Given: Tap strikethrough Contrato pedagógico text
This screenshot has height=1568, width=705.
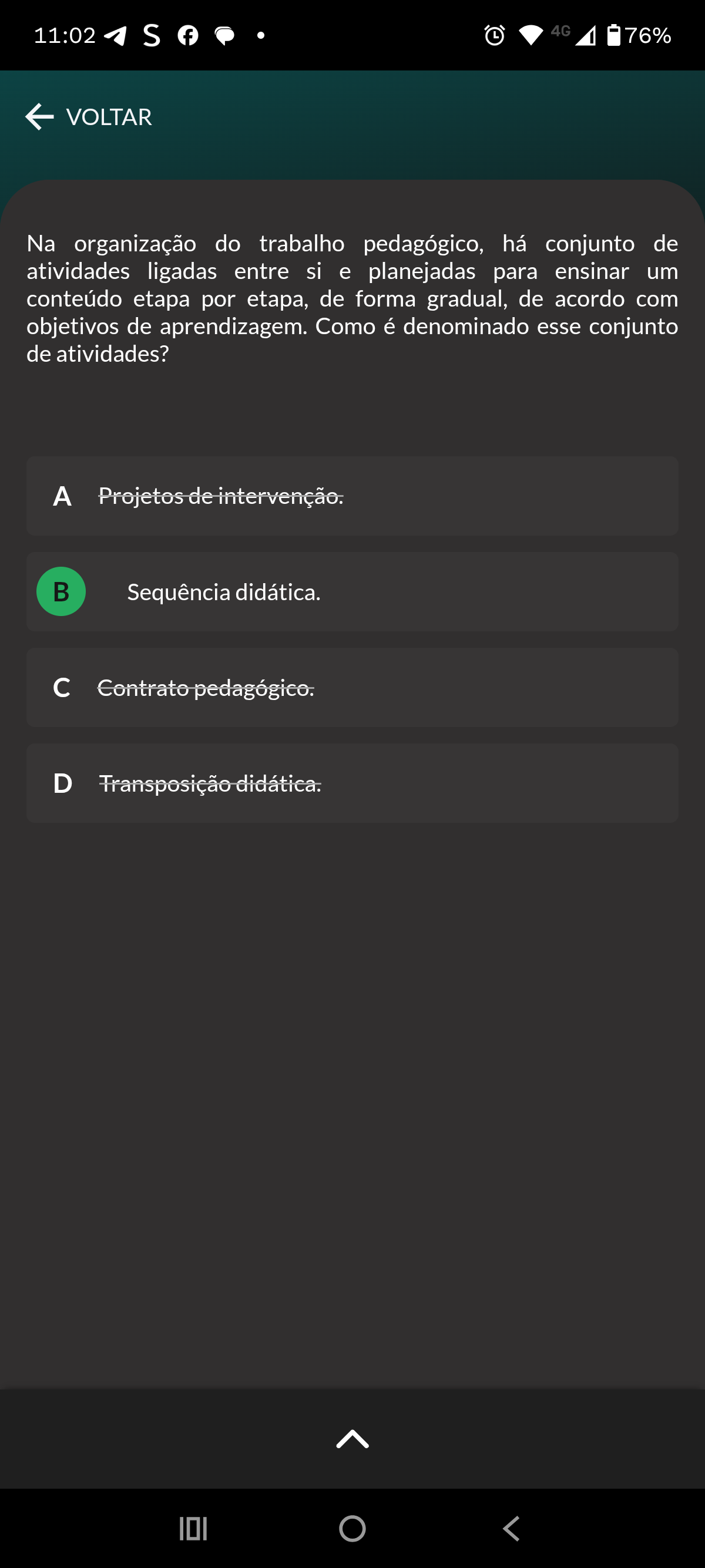Looking at the screenshot, I should [x=206, y=688].
